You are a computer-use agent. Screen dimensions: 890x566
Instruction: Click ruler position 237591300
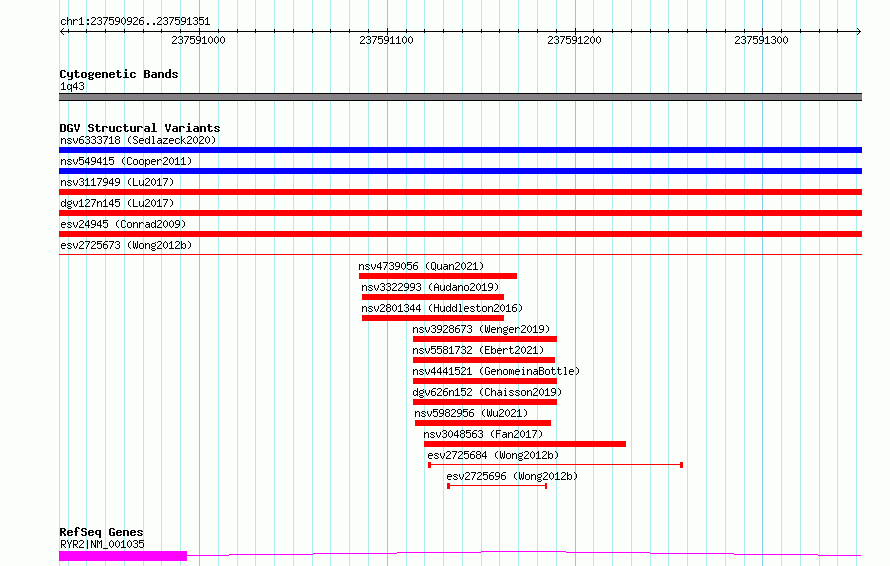point(761,40)
